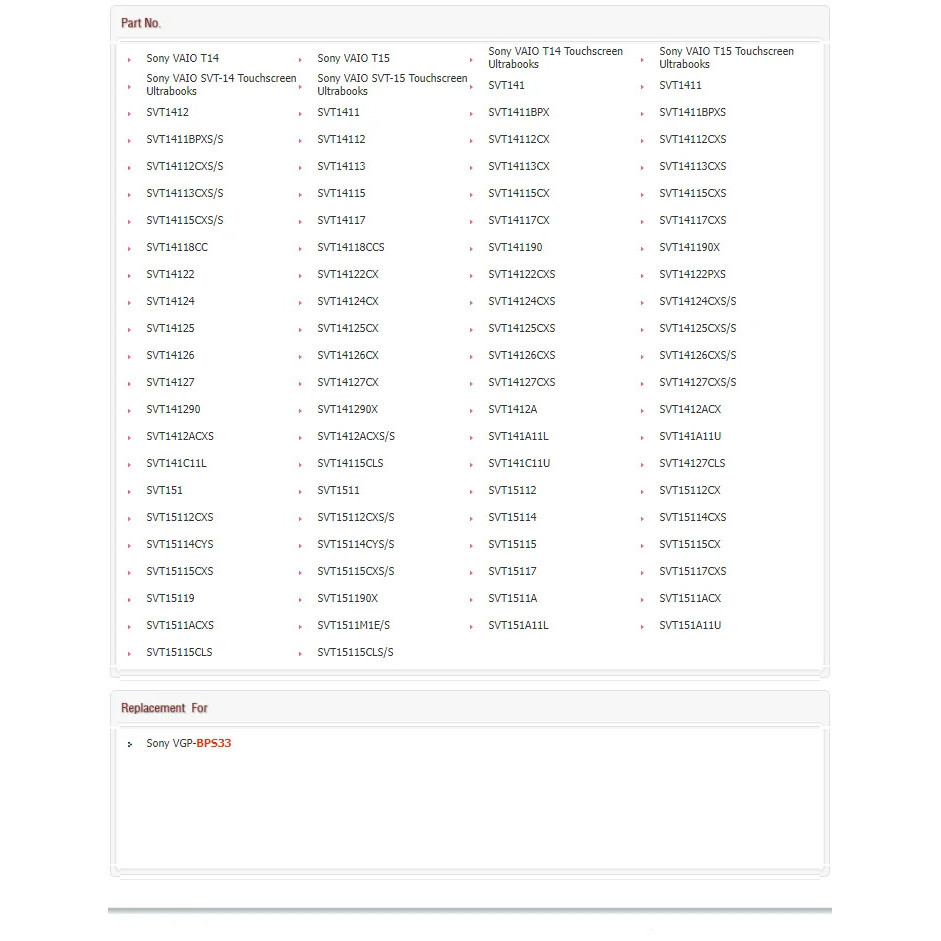Click the bullet icon before SVT151A11U
This screenshot has width=941, height=941.
pos(643,627)
